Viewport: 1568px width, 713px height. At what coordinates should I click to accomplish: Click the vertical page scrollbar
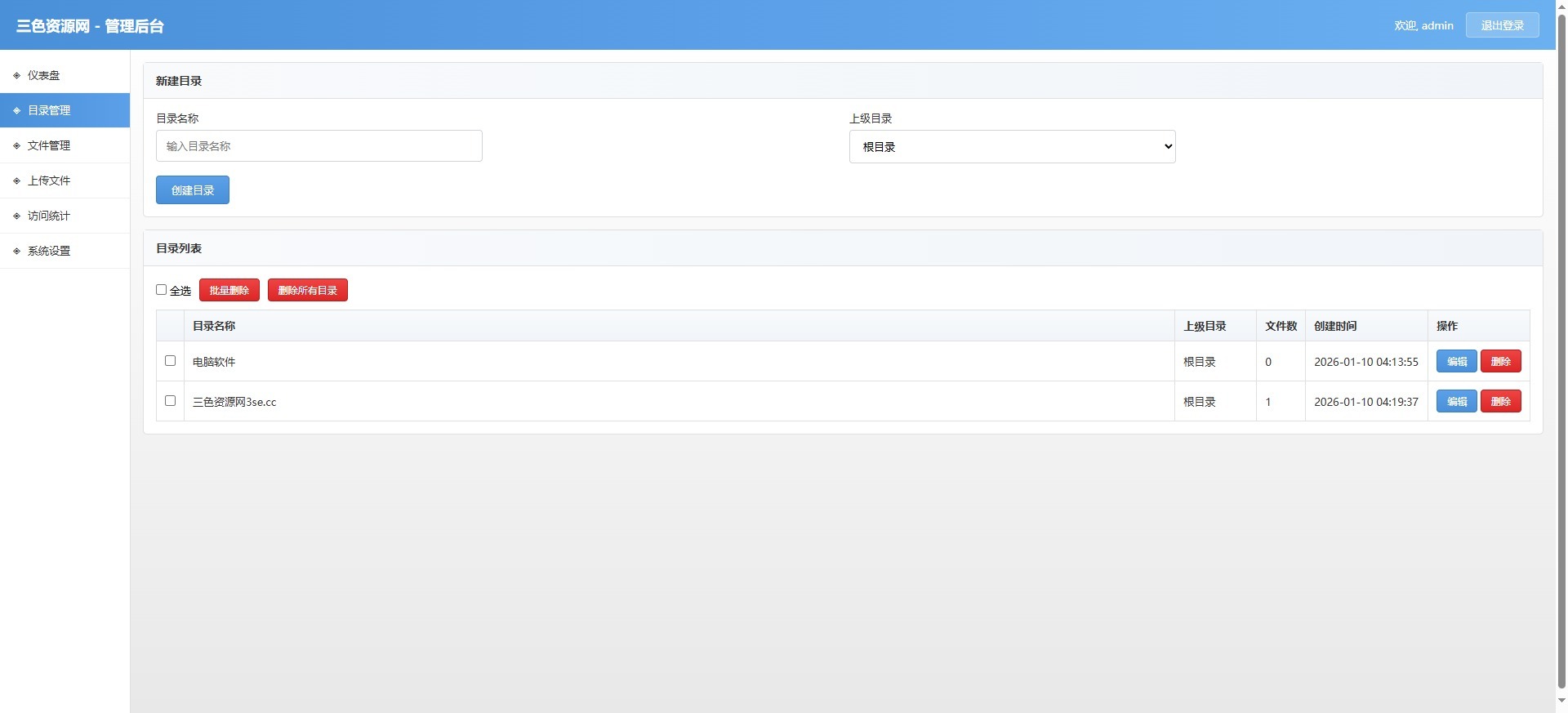(x=1561, y=351)
